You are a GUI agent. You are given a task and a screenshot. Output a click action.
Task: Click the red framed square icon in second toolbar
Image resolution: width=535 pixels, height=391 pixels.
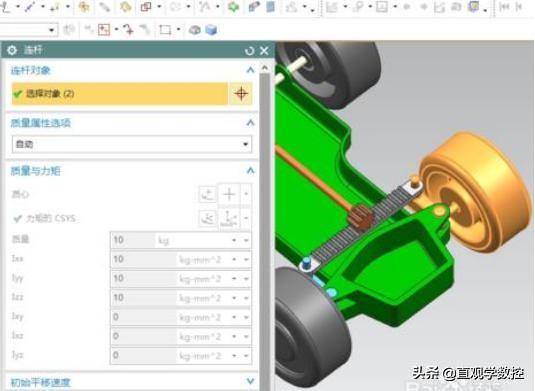pyautogui.click(x=104, y=30)
